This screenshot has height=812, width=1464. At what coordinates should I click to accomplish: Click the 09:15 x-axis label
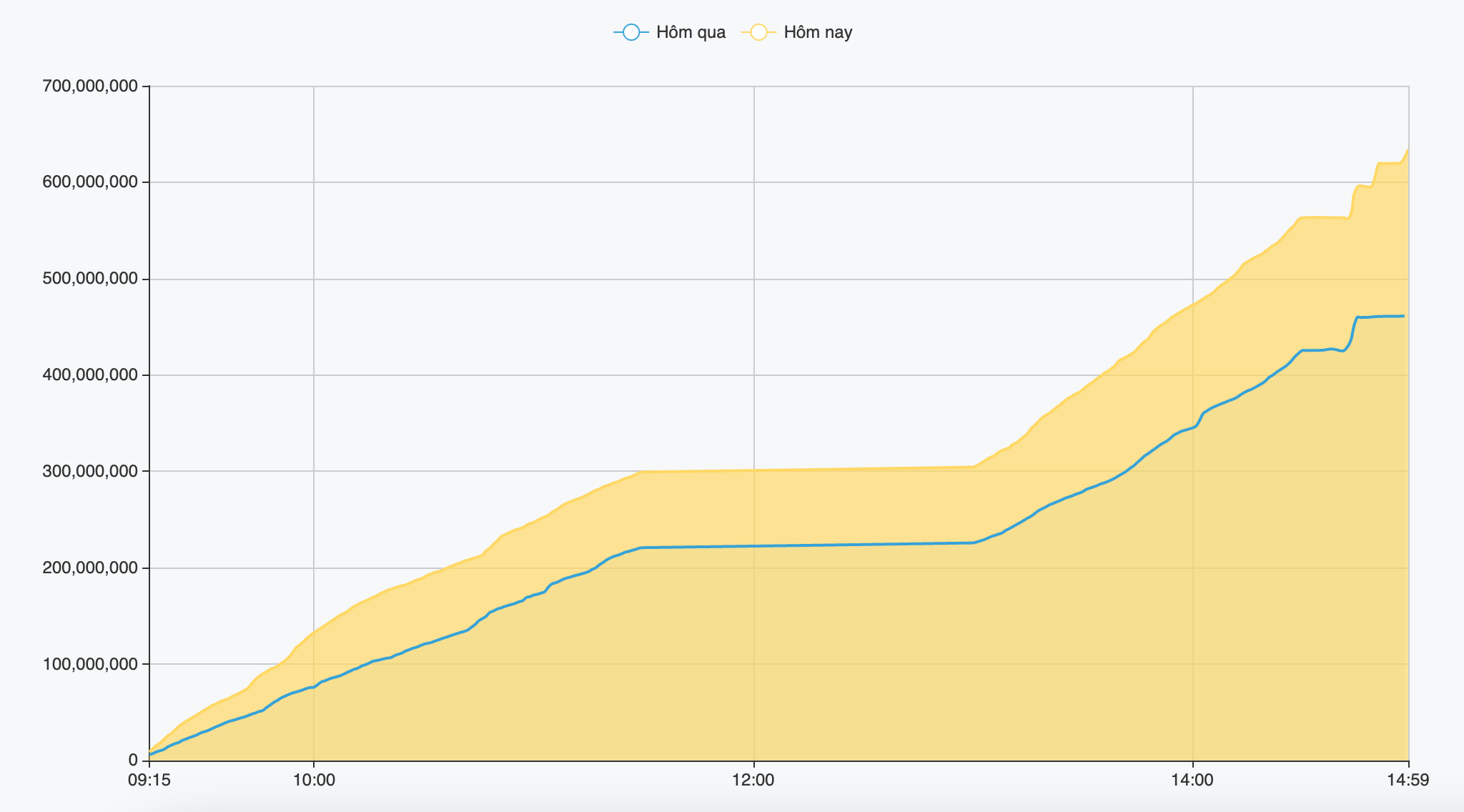149,780
